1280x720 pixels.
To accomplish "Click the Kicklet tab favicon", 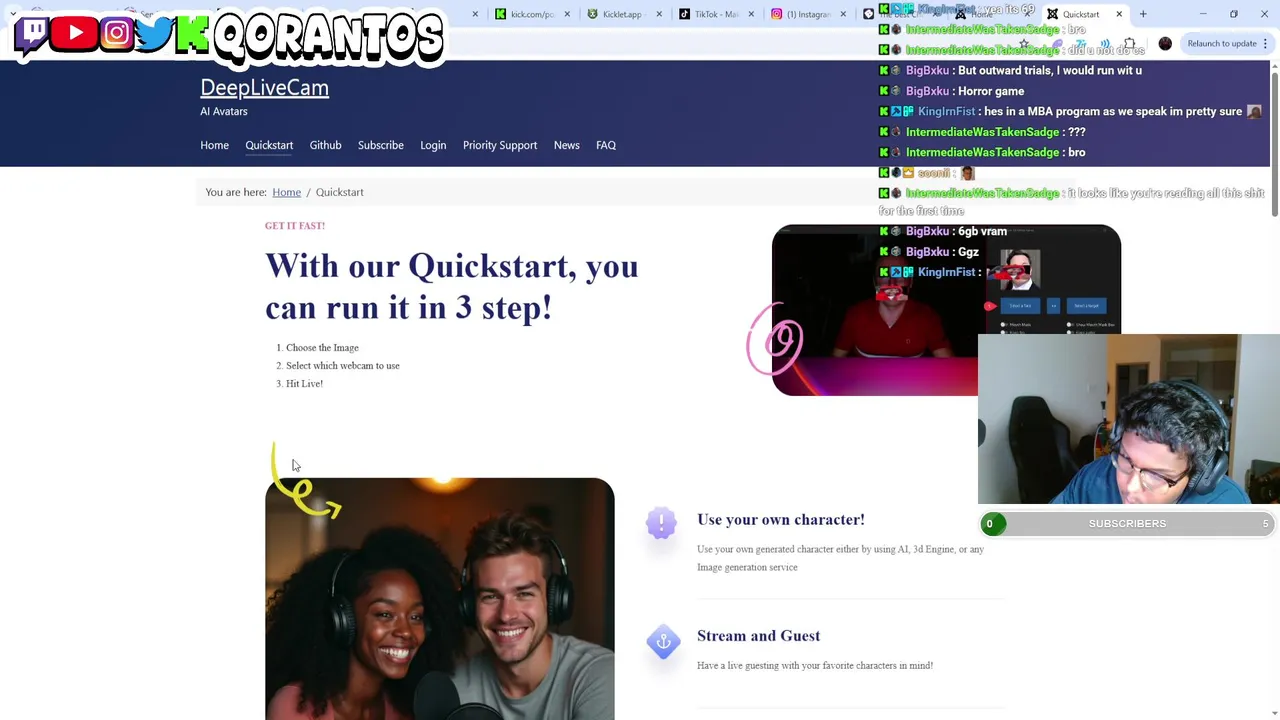I will (x=593, y=14).
